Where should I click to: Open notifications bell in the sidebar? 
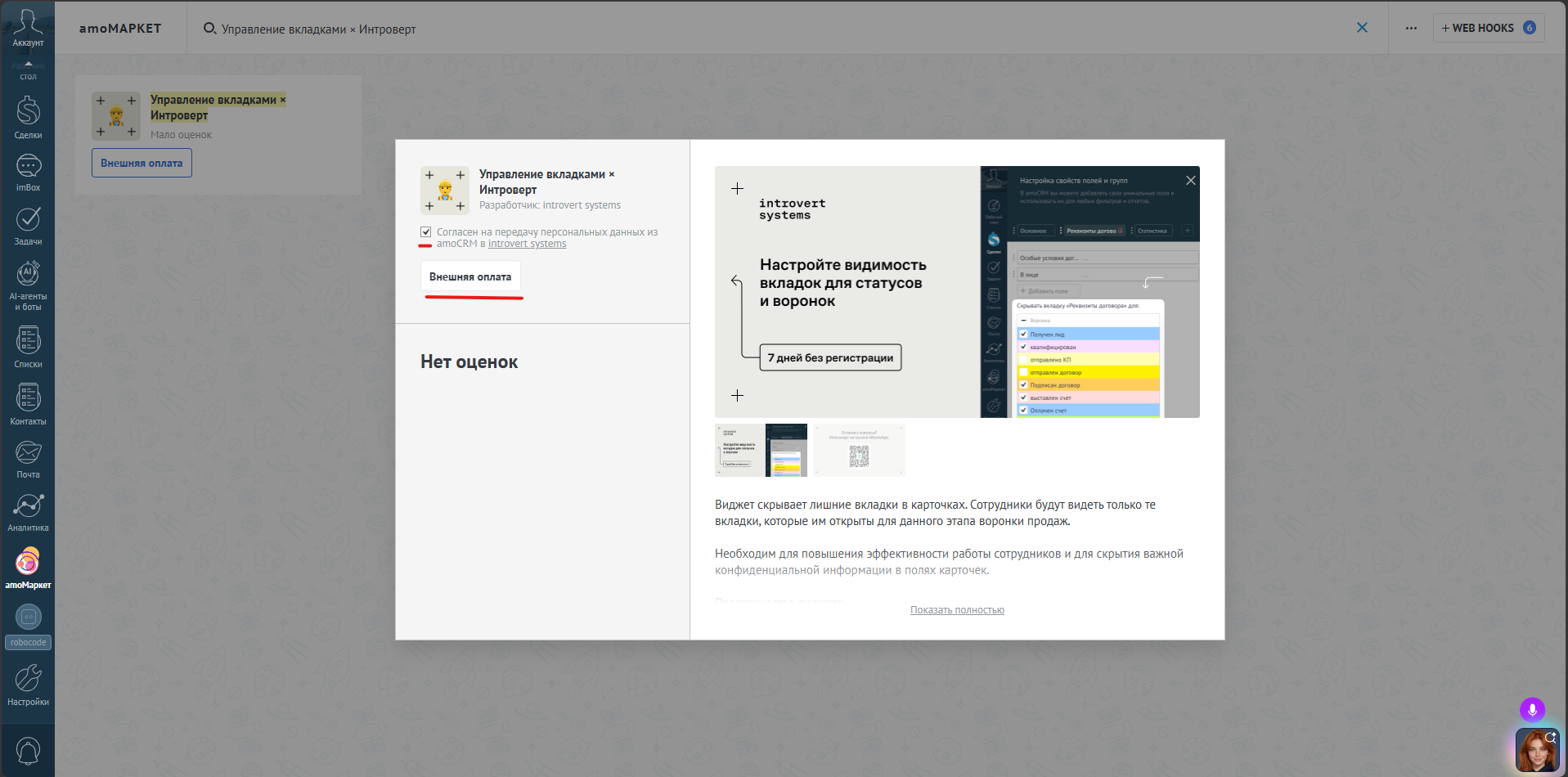point(28,751)
